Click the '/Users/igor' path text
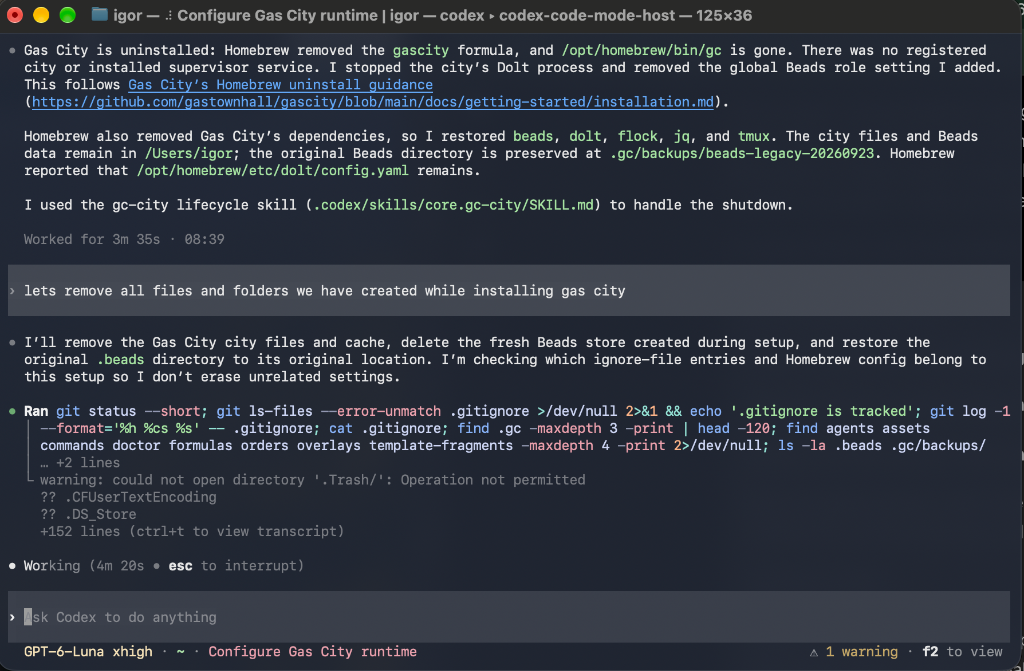 tap(188, 153)
